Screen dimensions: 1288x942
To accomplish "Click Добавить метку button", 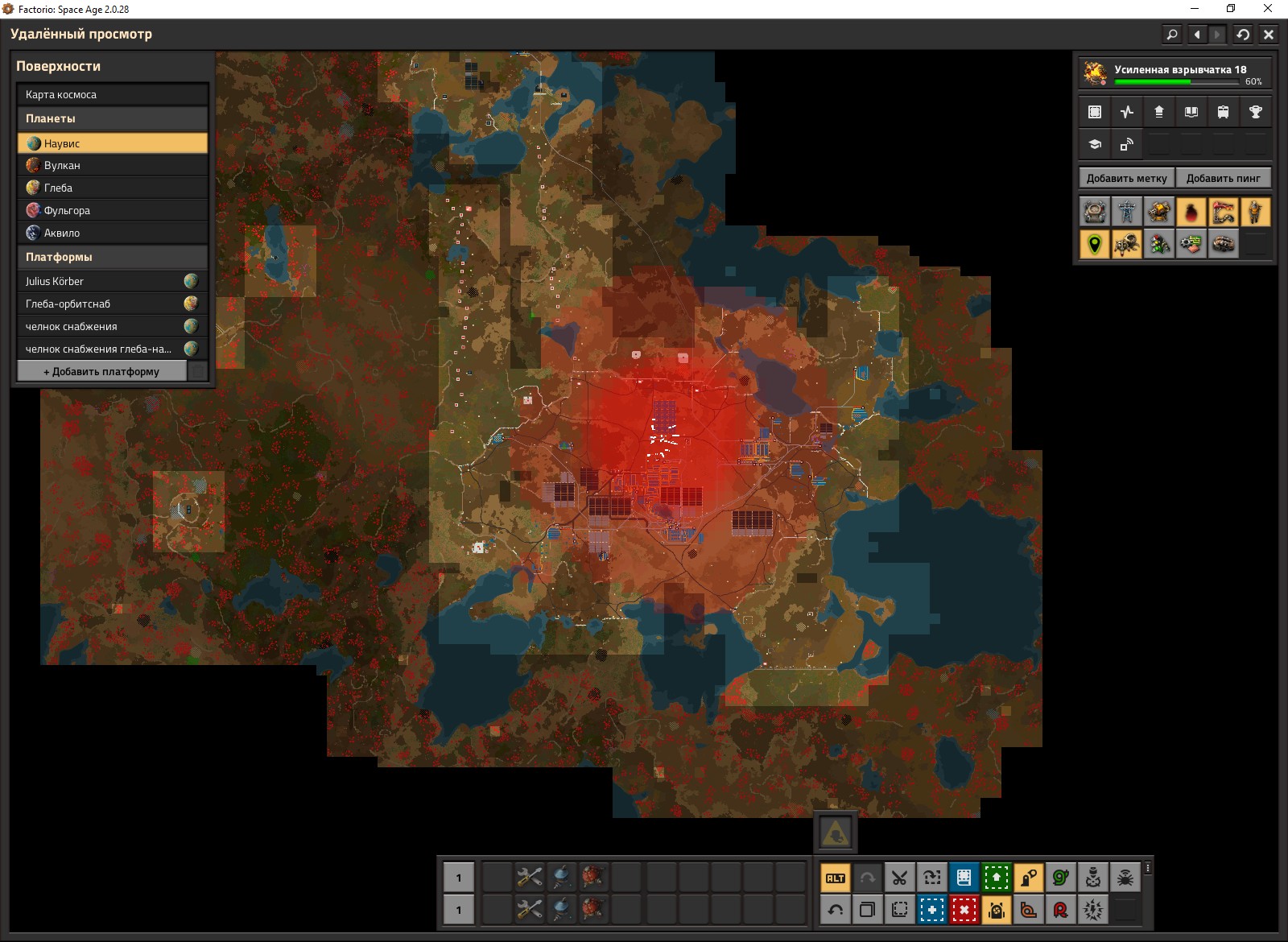I will tap(1126, 178).
